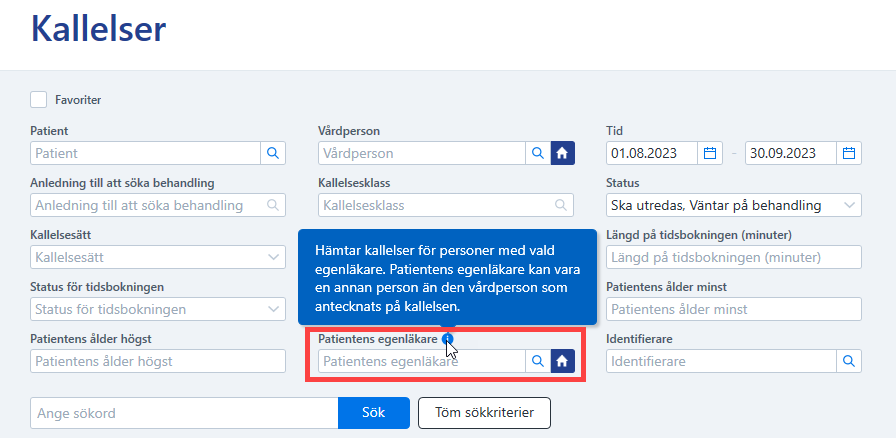Focus Anledning till att söka behandling field

coord(158,205)
